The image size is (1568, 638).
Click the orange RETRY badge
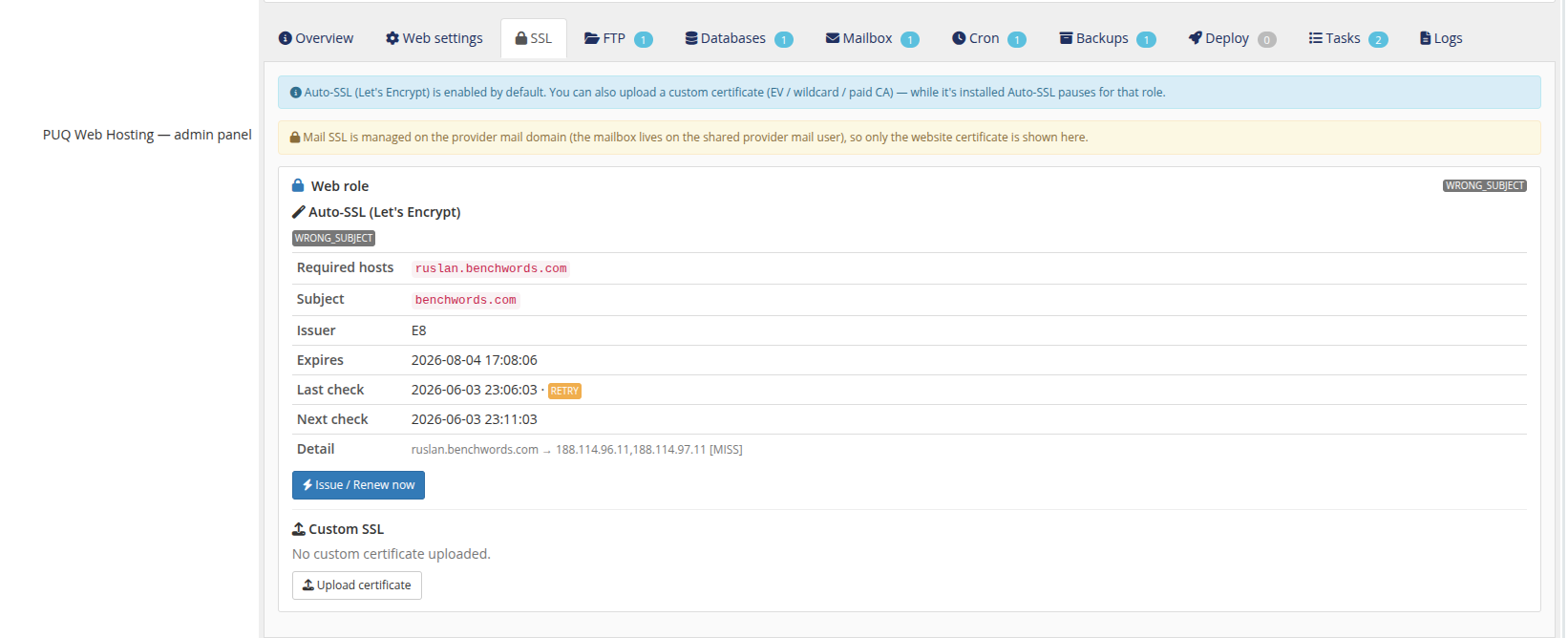point(564,391)
